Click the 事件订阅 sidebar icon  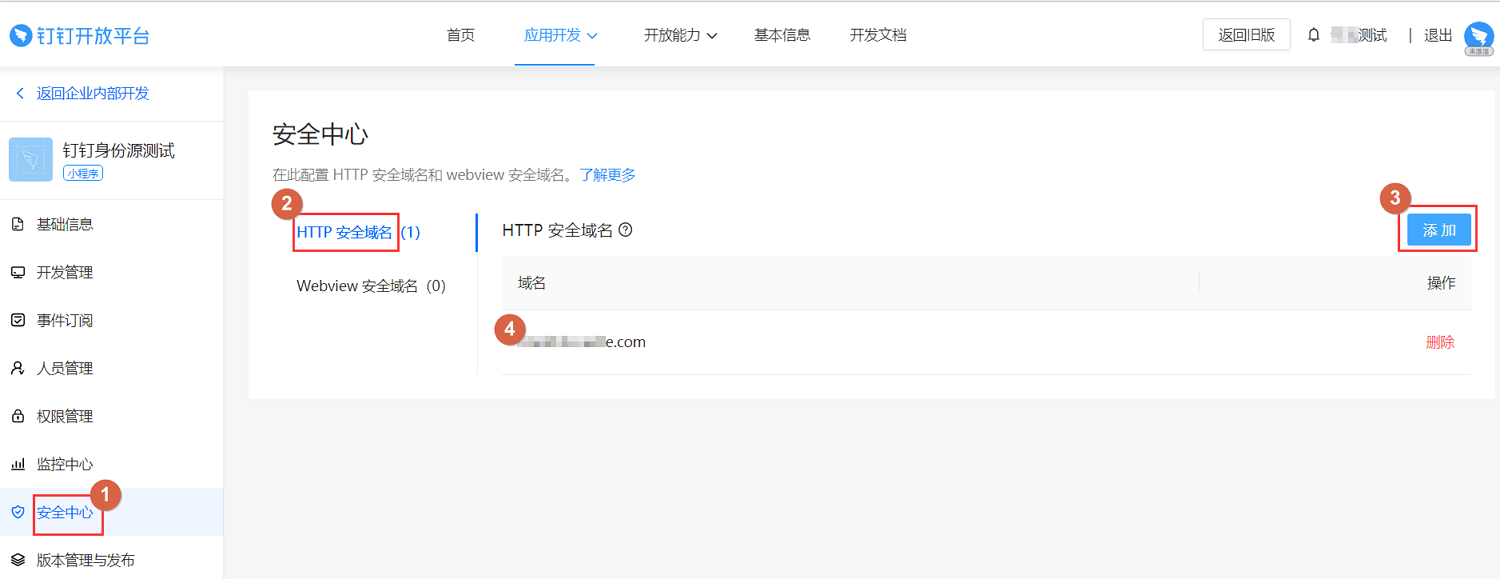tap(17, 320)
